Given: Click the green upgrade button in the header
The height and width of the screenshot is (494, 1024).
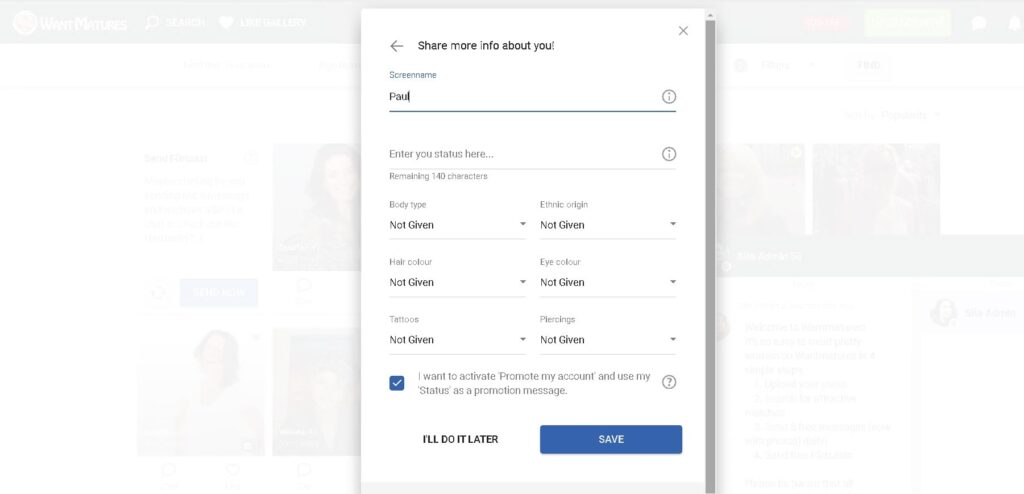Looking at the screenshot, I should pyautogui.click(x=907, y=23).
